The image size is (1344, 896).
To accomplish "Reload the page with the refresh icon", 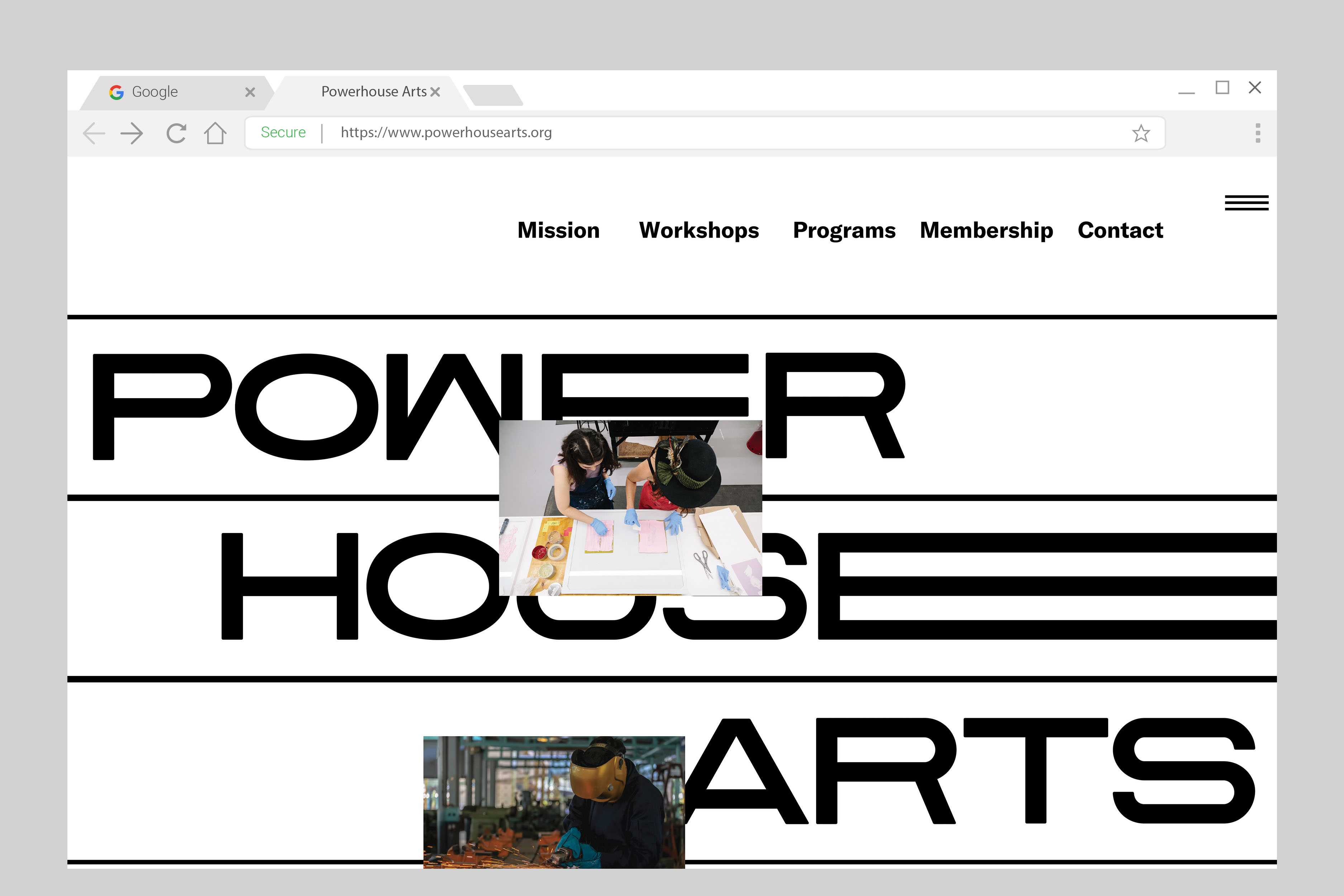I will point(176,133).
